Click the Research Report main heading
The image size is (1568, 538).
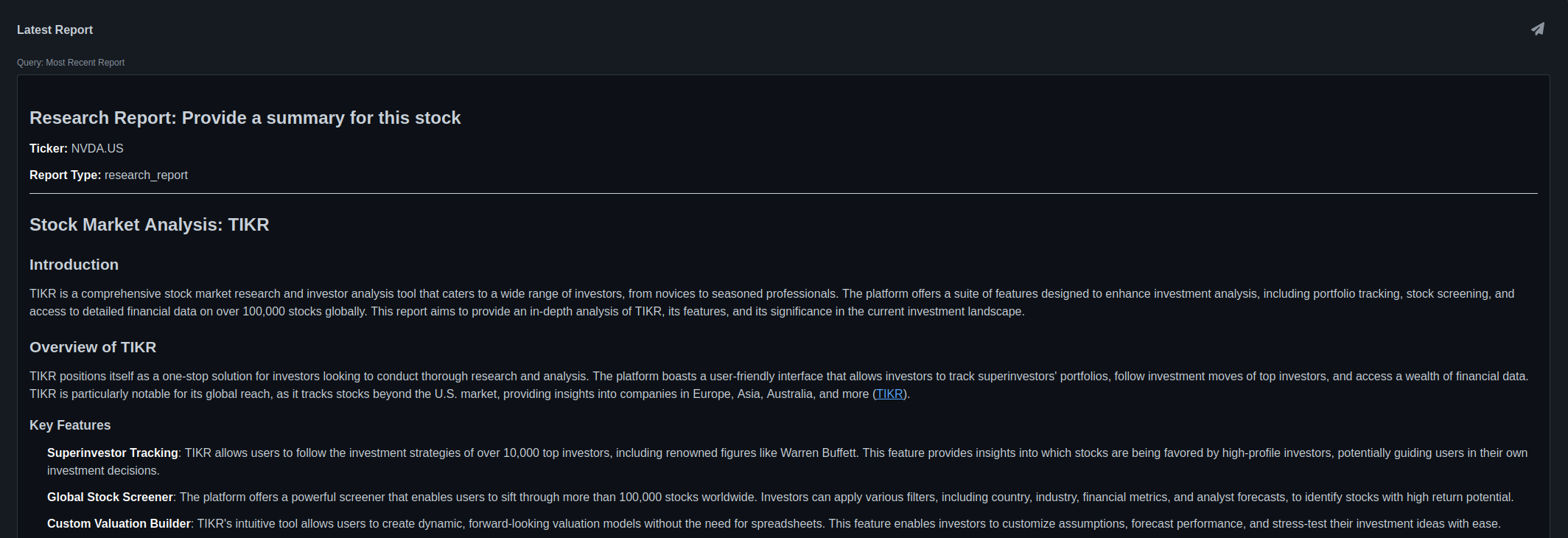[x=245, y=118]
